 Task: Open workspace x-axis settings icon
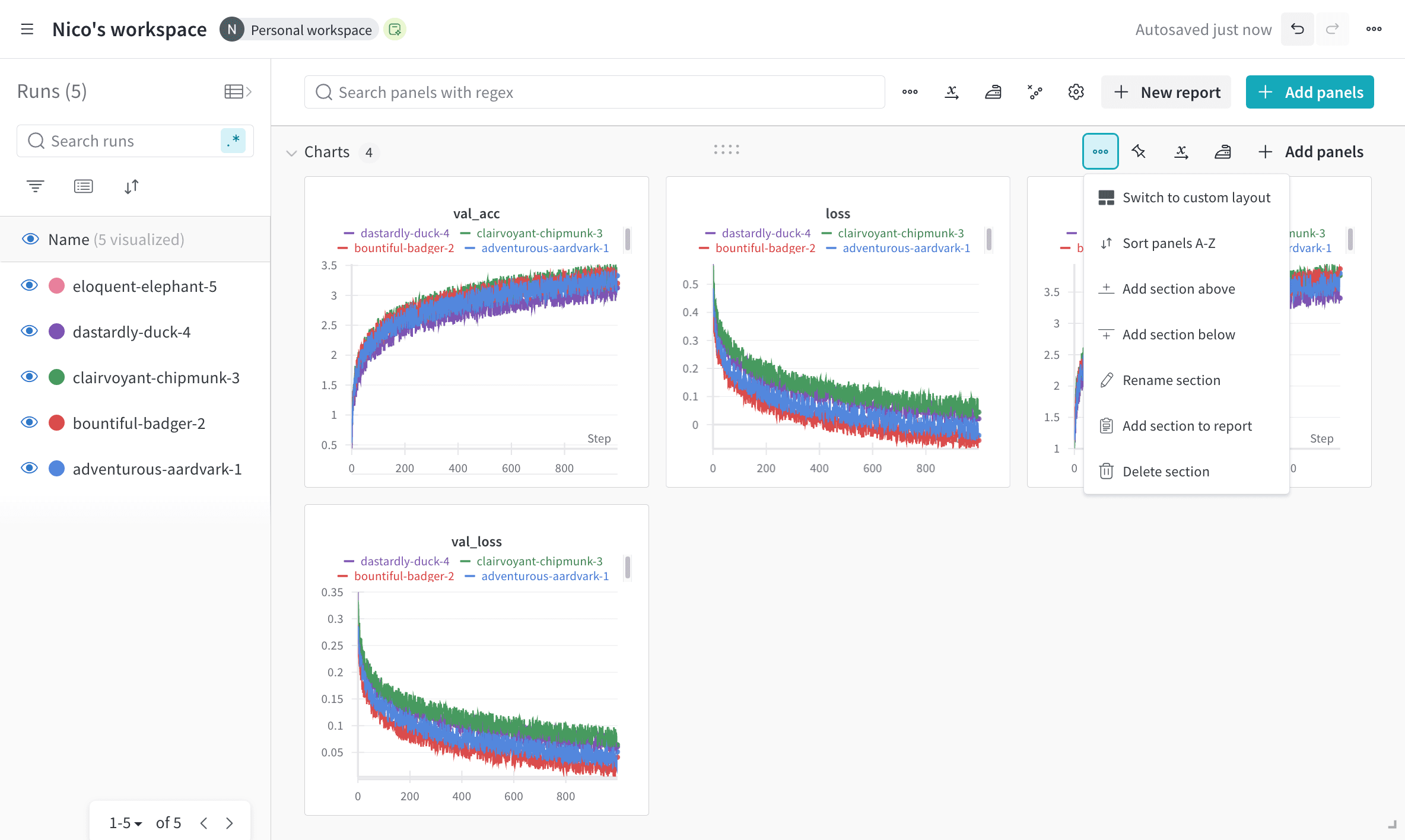(x=952, y=92)
